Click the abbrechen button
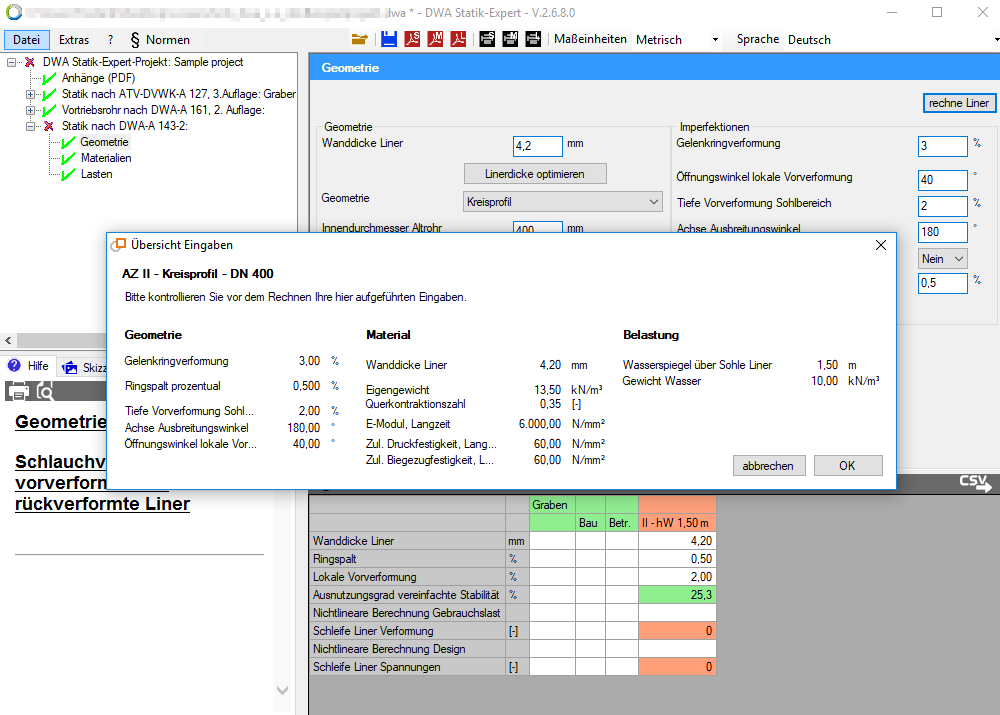Image resolution: width=1000 pixels, height=715 pixels. point(768,466)
